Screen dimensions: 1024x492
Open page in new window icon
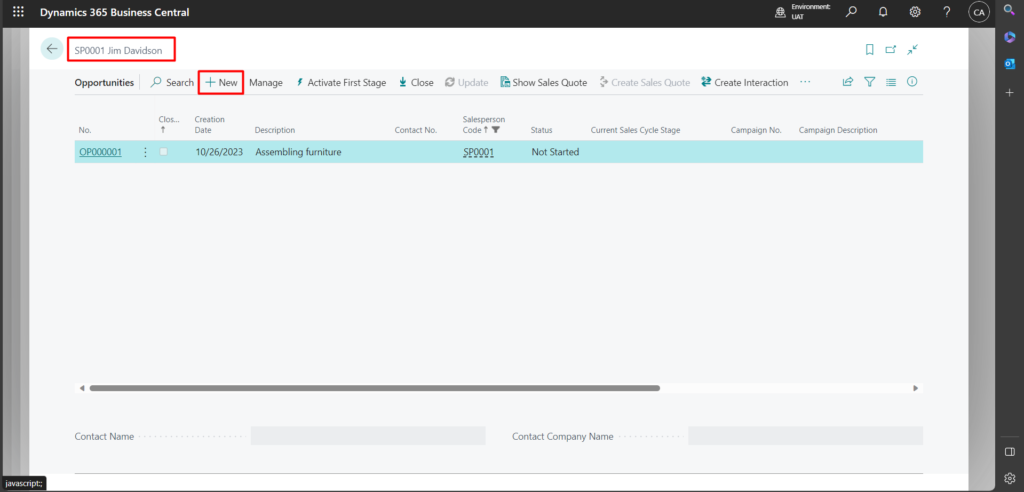click(x=891, y=49)
